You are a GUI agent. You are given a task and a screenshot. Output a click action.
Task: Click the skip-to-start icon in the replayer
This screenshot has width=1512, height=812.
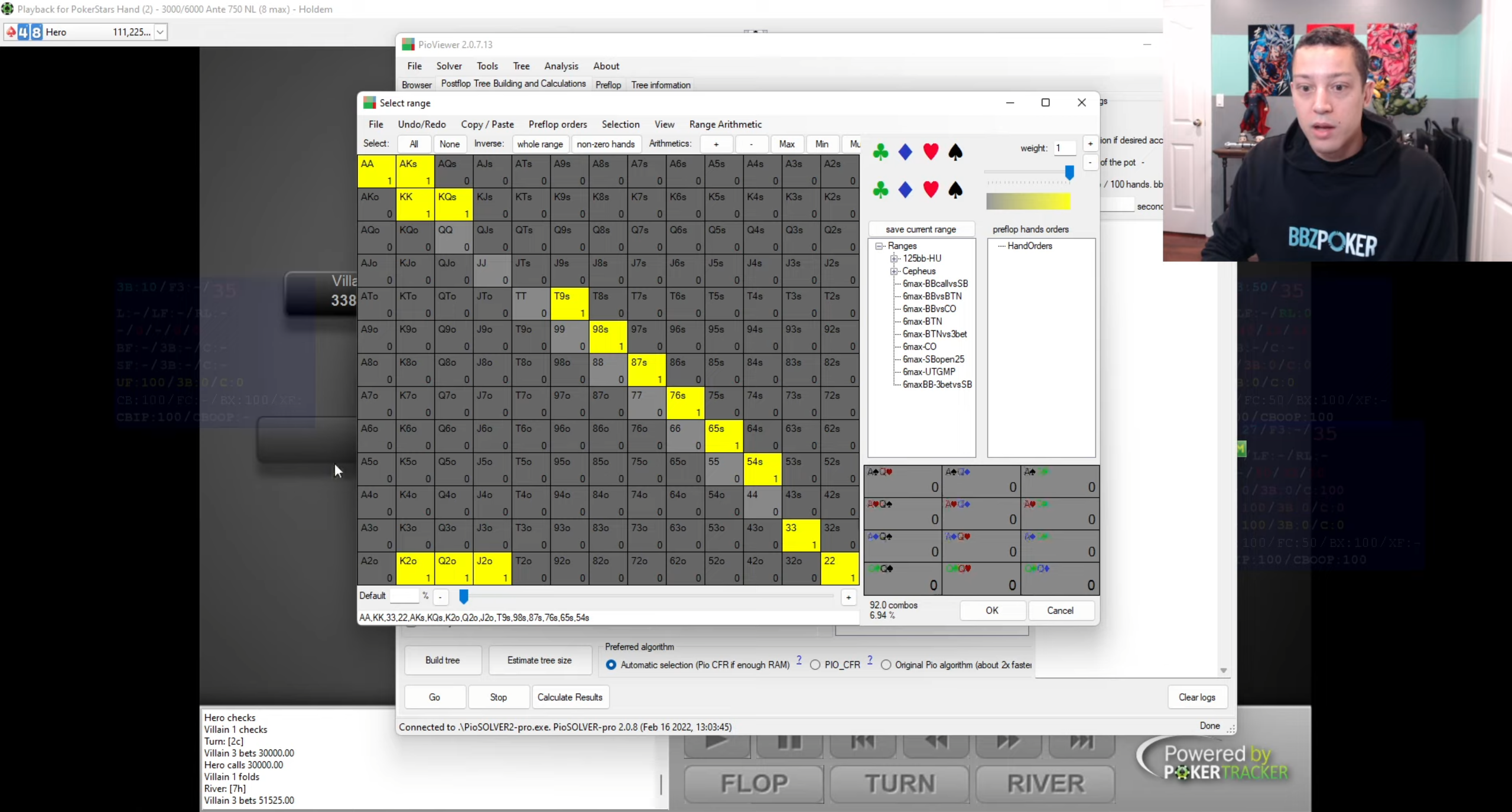click(863, 744)
